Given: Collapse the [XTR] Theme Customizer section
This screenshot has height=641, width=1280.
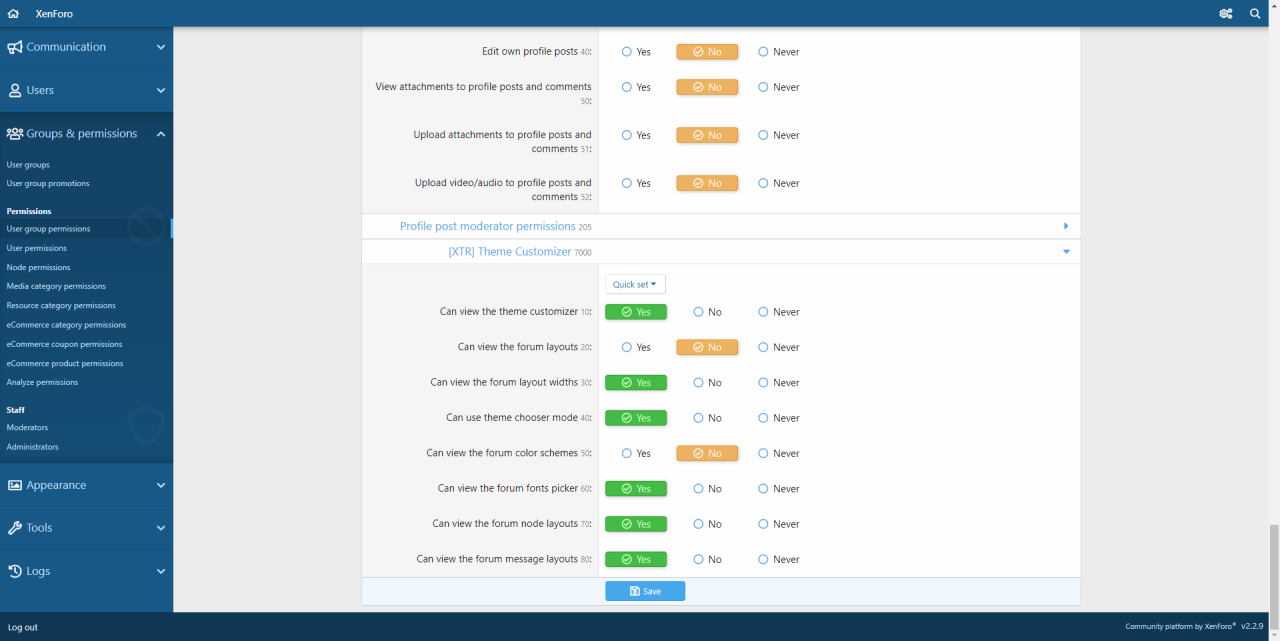Looking at the screenshot, I should pos(1066,252).
